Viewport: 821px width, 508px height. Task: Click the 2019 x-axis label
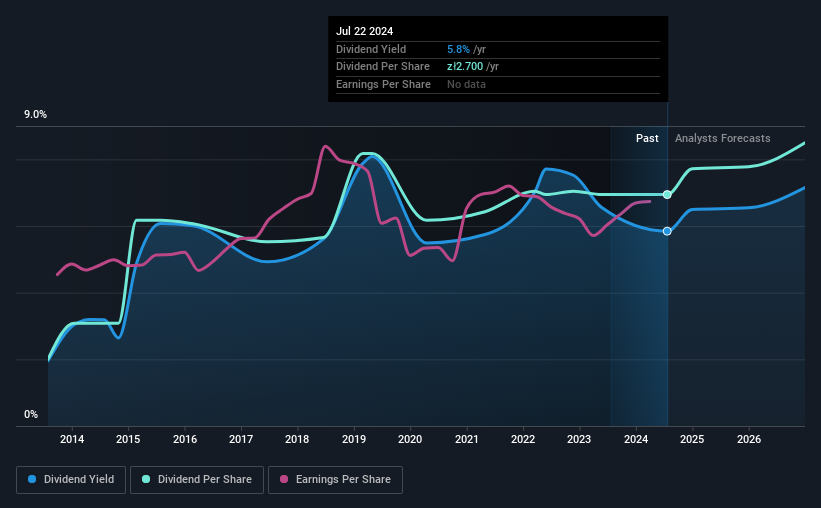pos(354,439)
